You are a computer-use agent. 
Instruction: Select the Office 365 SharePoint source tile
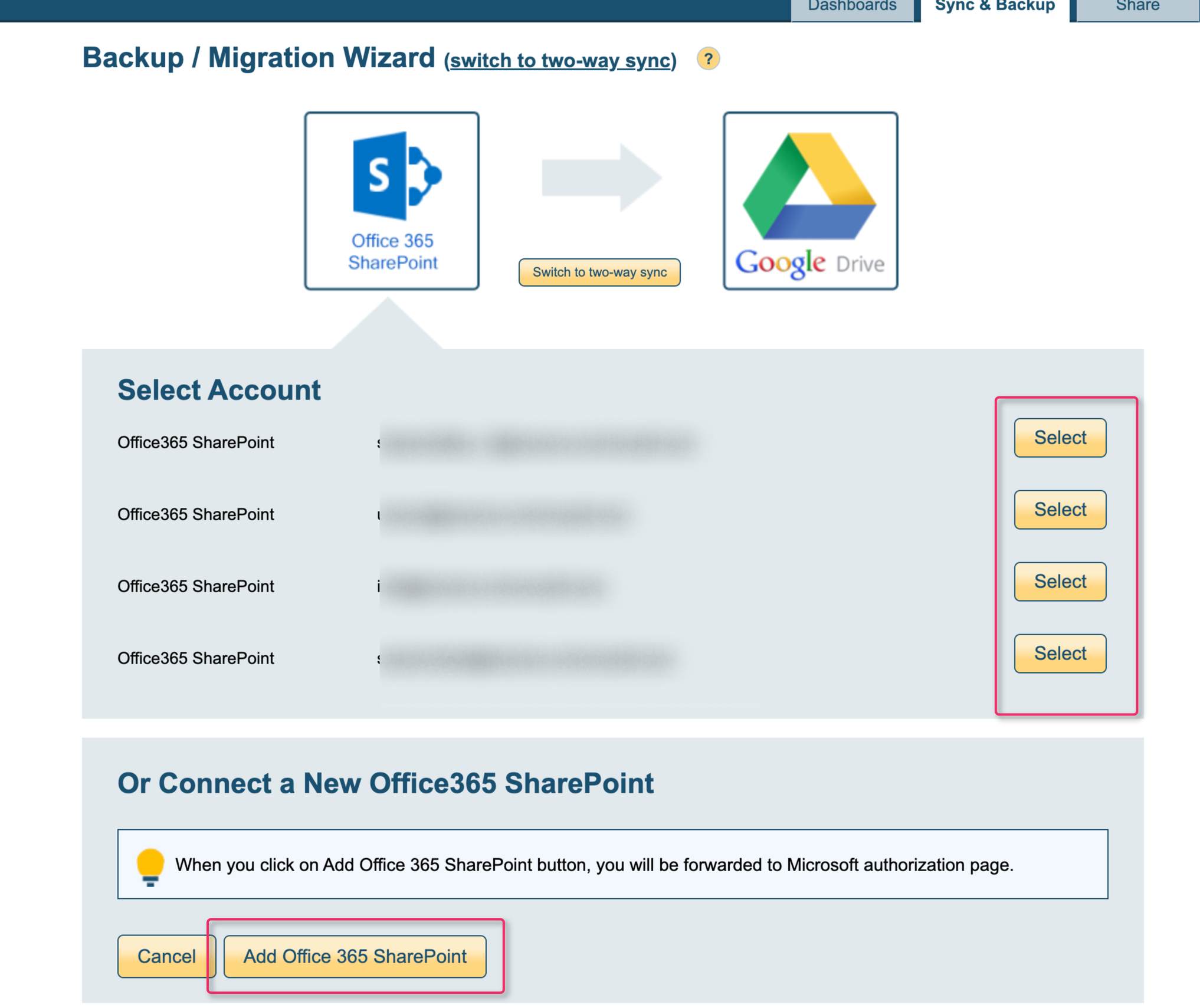point(392,201)
